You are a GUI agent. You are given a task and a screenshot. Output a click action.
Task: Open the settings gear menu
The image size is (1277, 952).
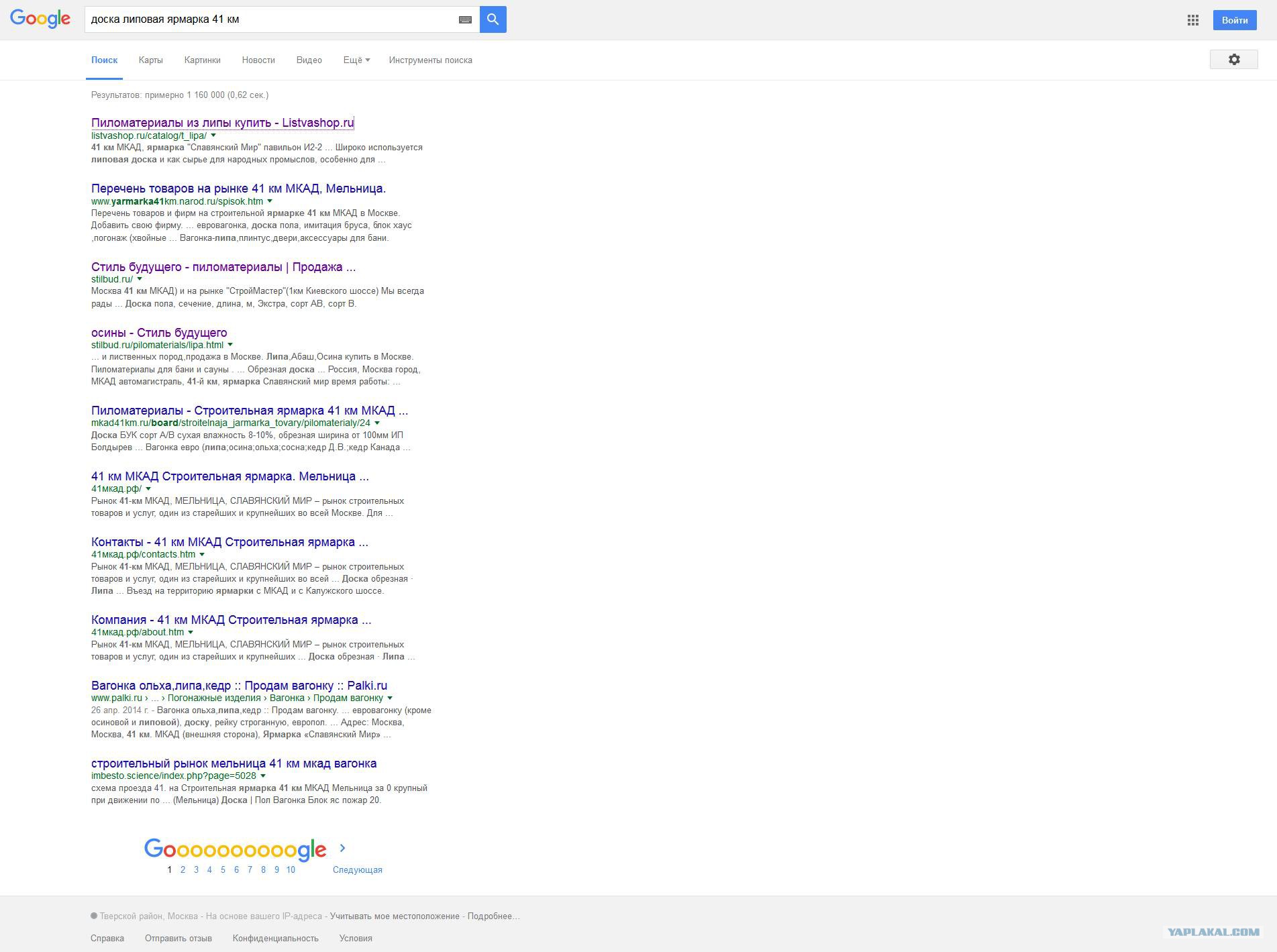[1233, 60]
